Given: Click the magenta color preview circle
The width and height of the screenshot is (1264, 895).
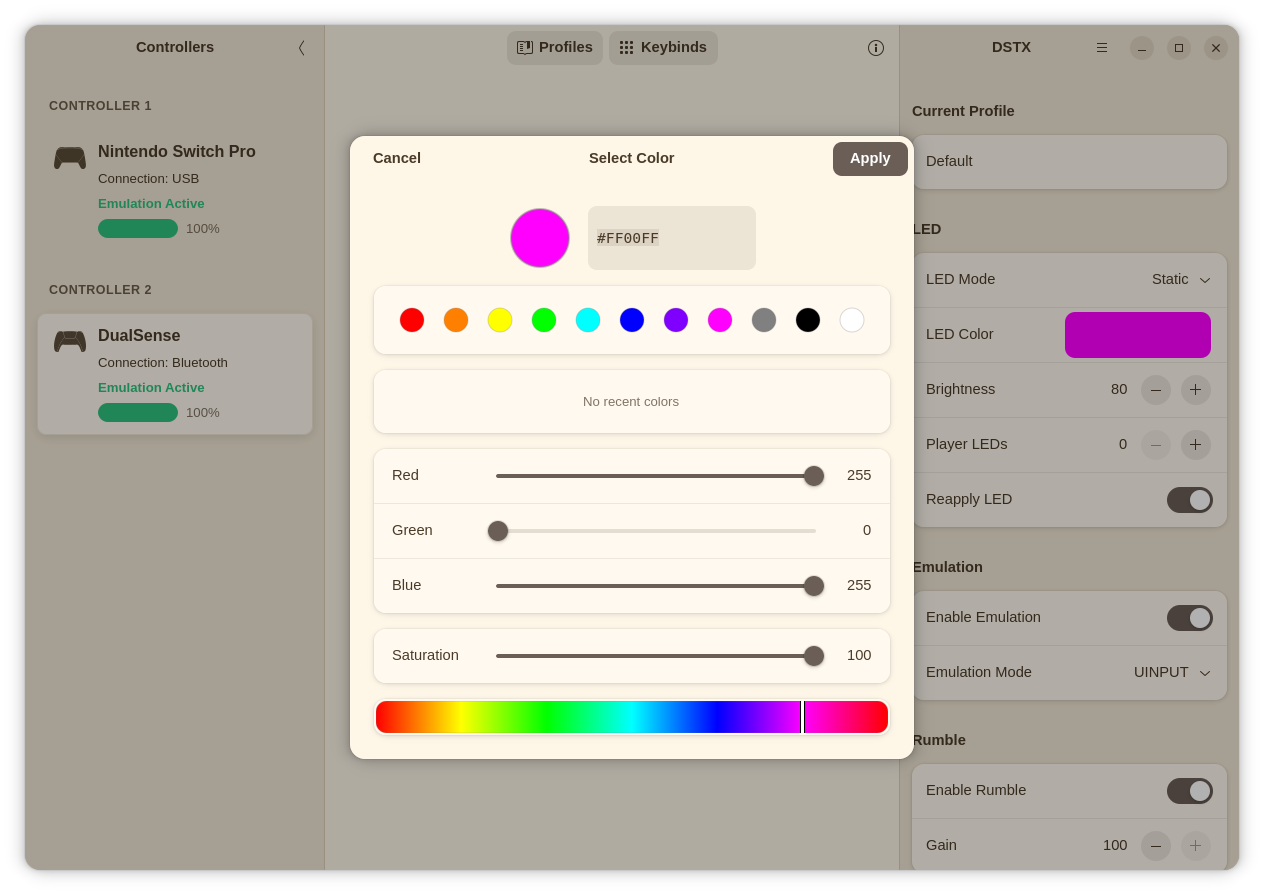Looking at the screenshot, I should (x=540, y=238).
